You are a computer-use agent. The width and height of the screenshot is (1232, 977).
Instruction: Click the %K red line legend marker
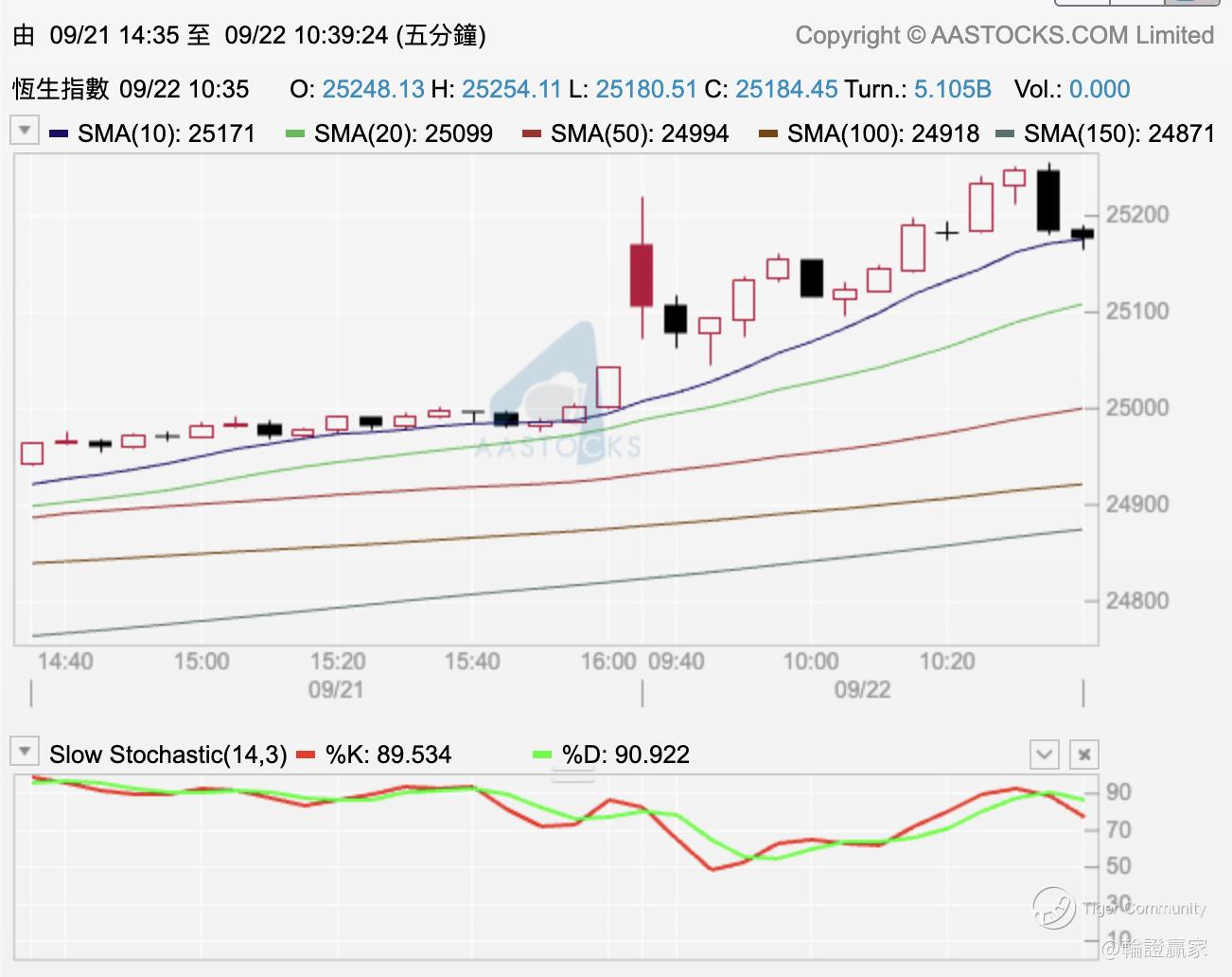(305, 755)
